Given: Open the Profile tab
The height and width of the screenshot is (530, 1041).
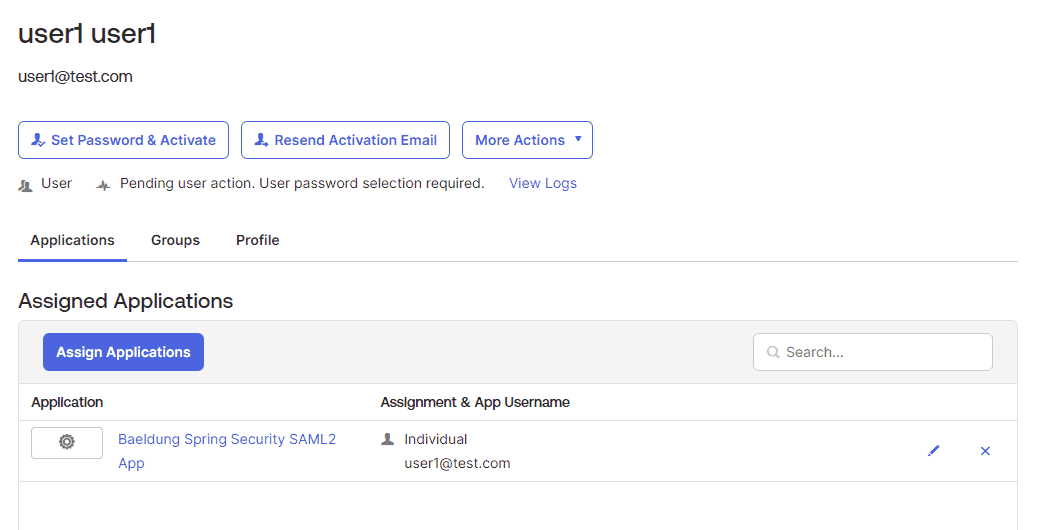Looking at the screenshot, I should (x=257, y=240).
